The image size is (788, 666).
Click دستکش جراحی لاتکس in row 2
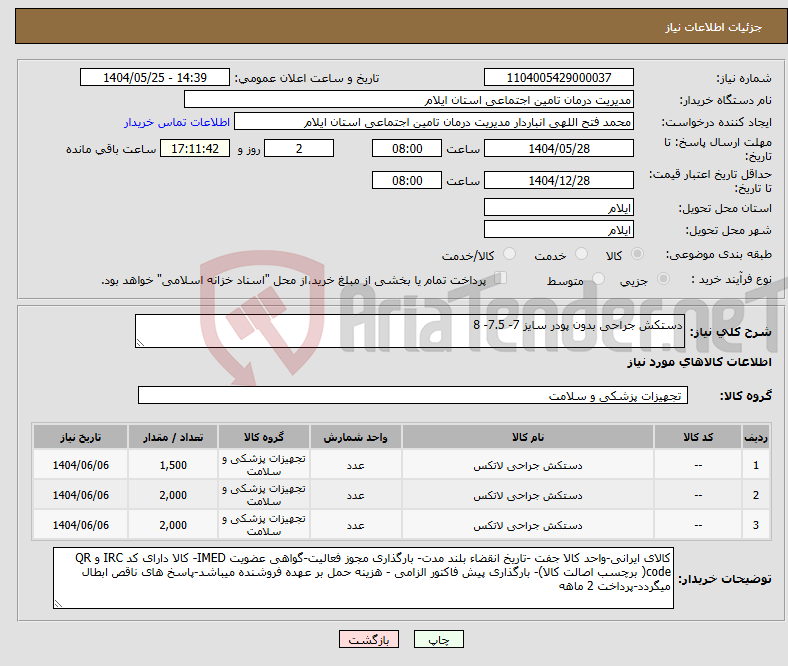pyautogui.click(x=528, y=496)
